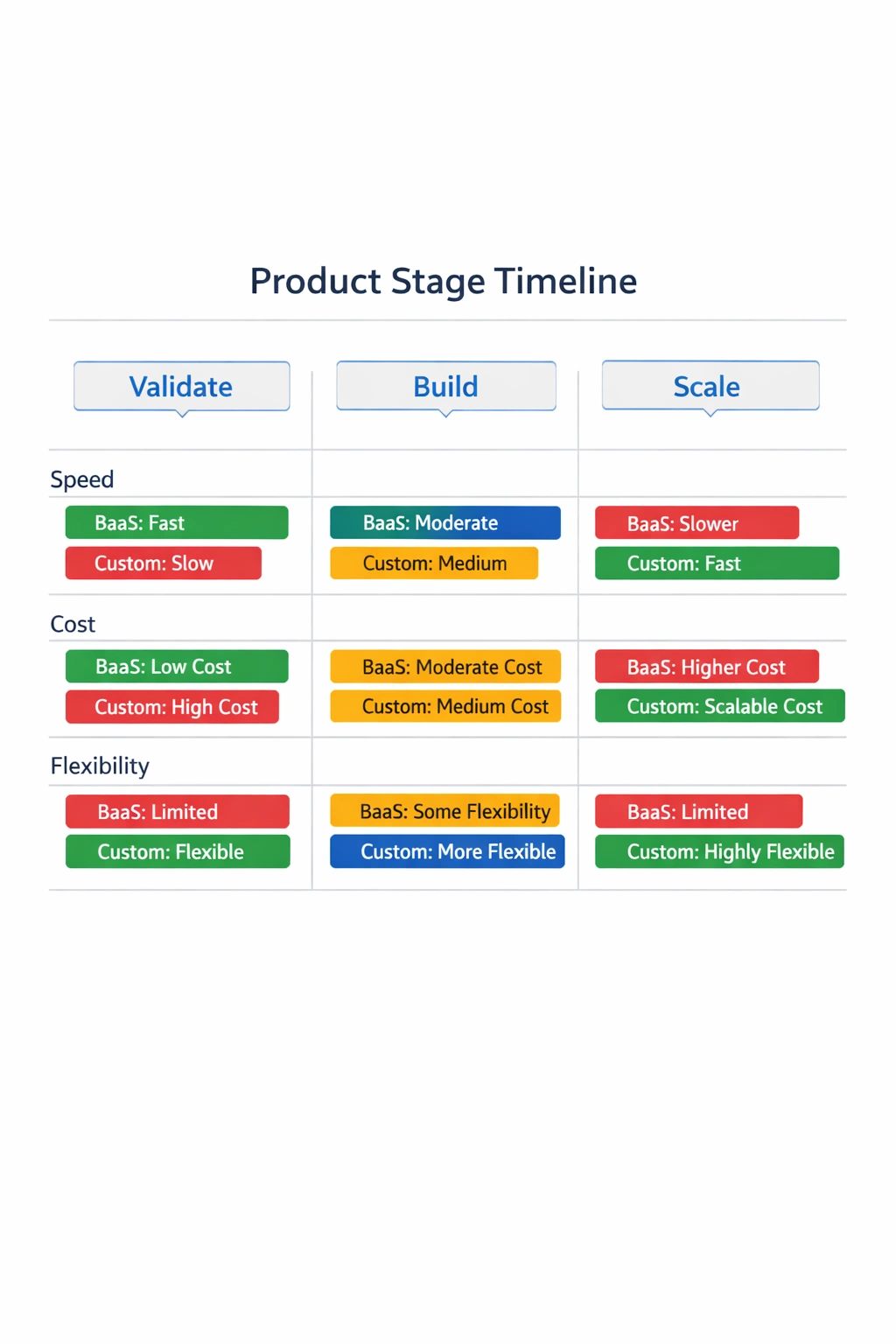The width and height of the screenshot is (896, 1344).
Task: Click the BaaS: Moderate Cost tag
Action: tap(444, 667)
